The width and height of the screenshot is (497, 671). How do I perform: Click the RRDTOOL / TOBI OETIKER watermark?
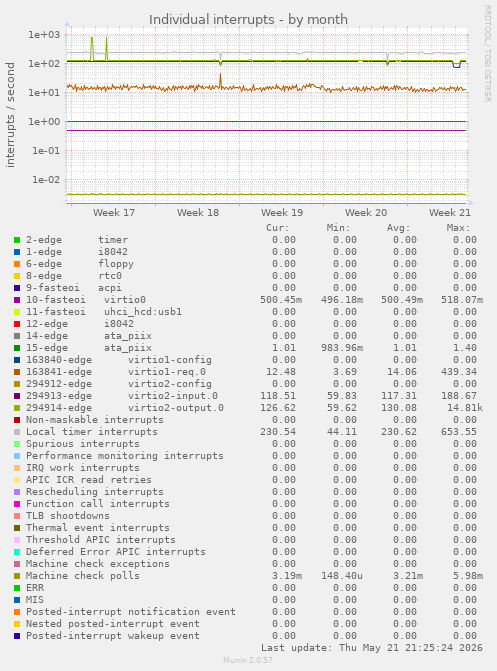[x=488, y=53]
